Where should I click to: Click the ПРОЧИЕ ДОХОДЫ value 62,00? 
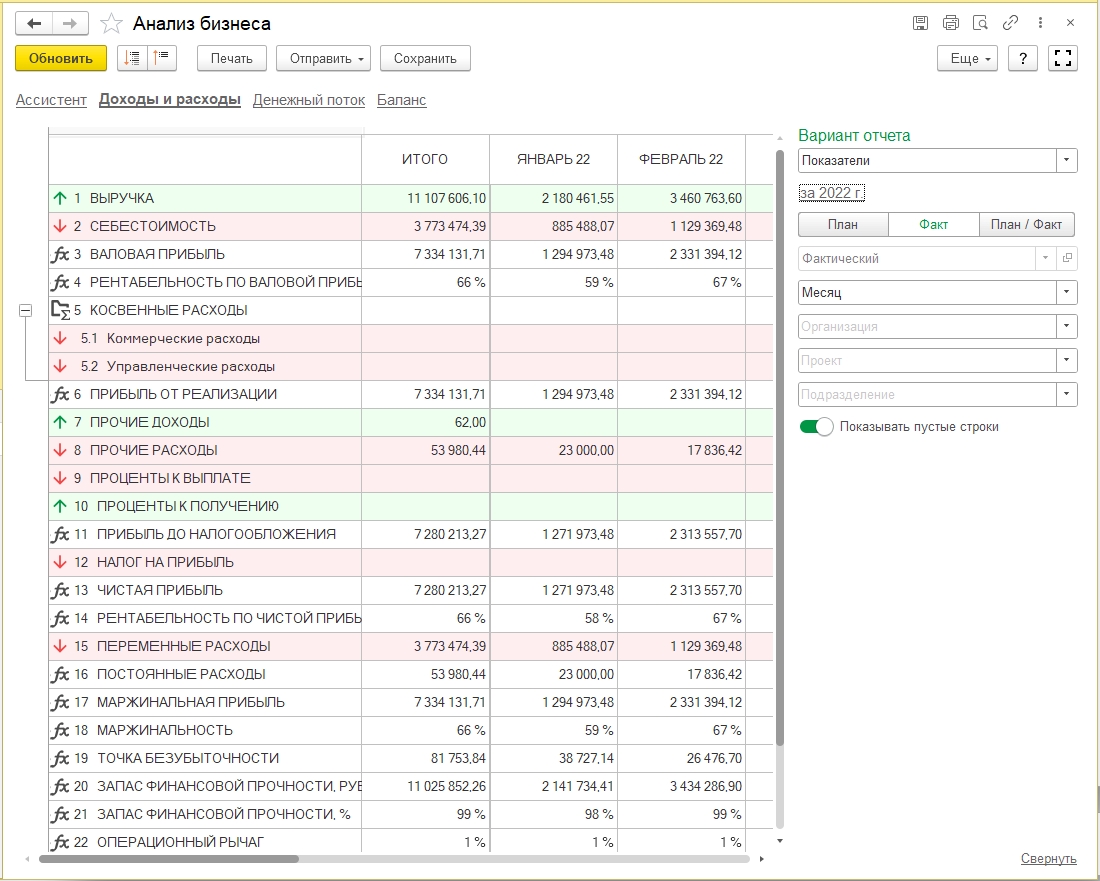470,422
